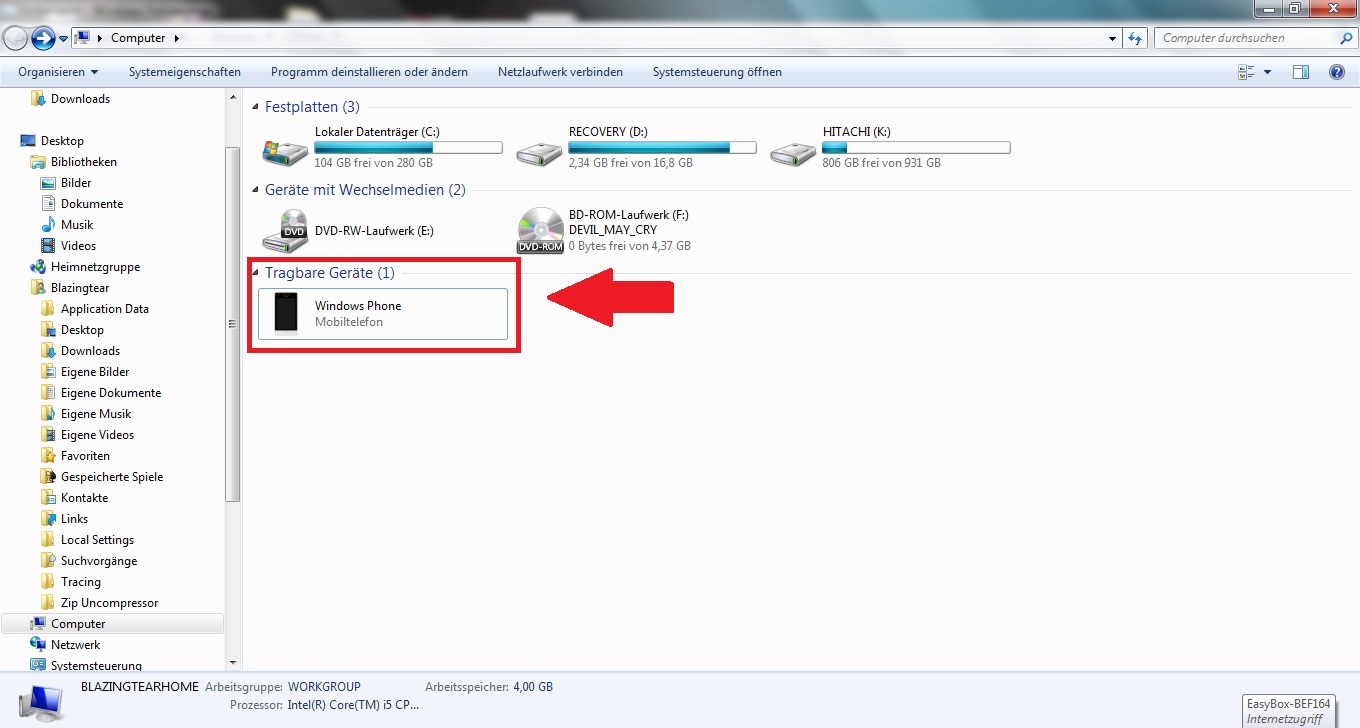1360x728 pixels.
Task: Click Systemeigenschaften in the toolbar
Action: click(185, 72)
